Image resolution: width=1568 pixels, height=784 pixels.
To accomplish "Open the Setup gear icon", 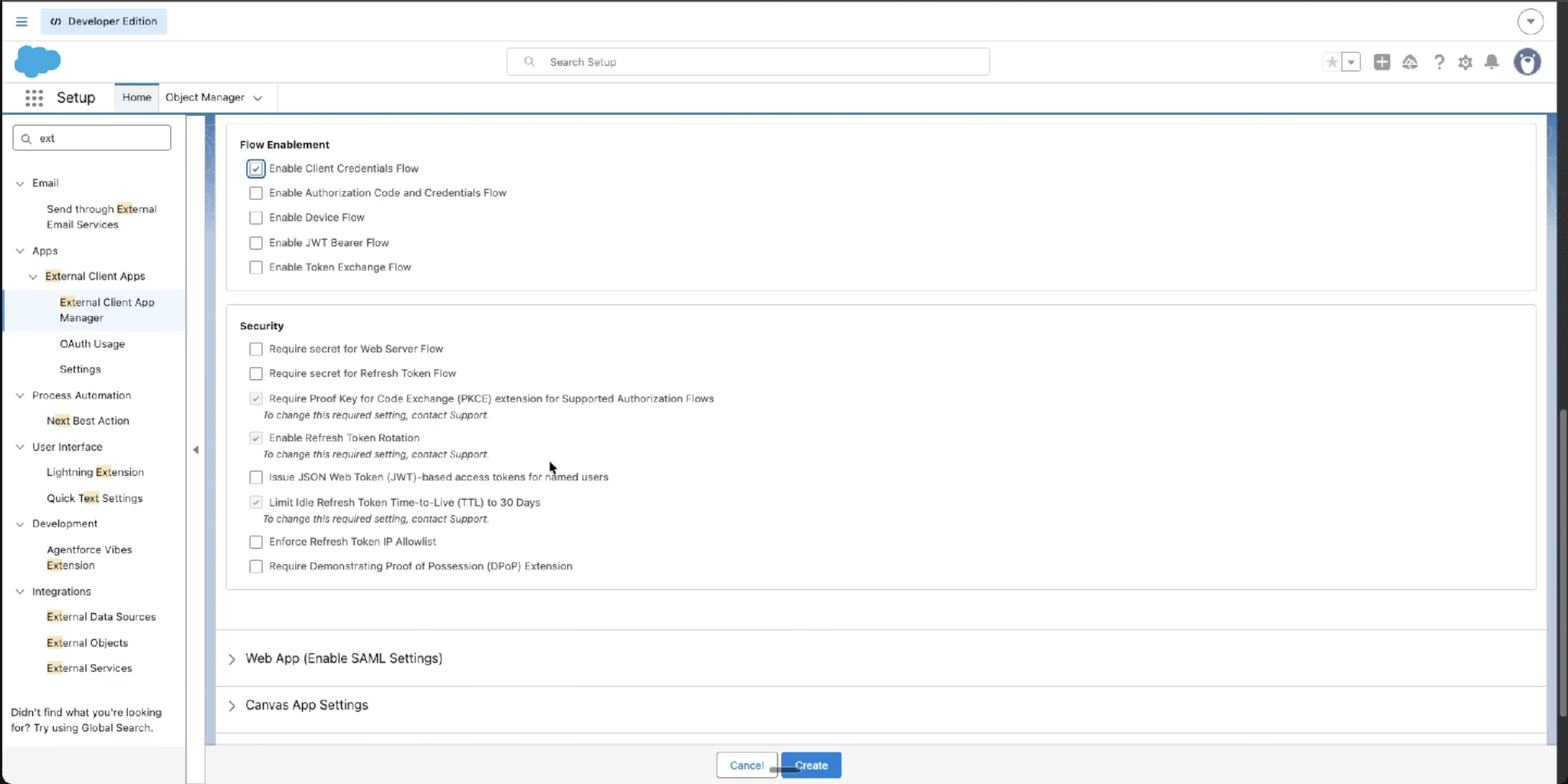I will point(1465,62).
